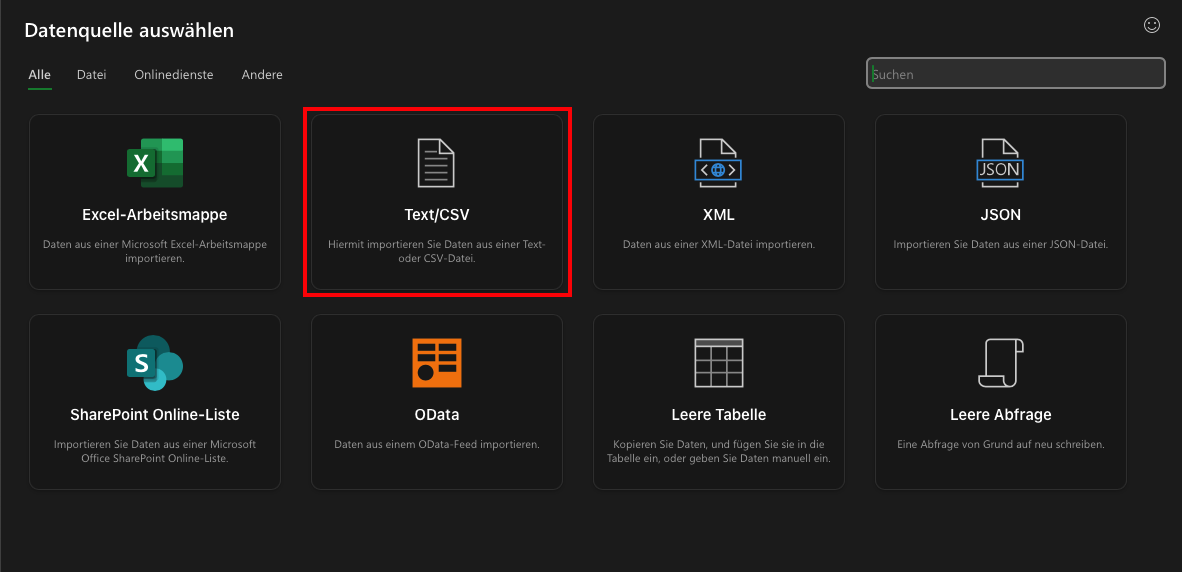Click the Excel workbook green icon
The image size is (1182, 572).
click(x=155, y=163)
